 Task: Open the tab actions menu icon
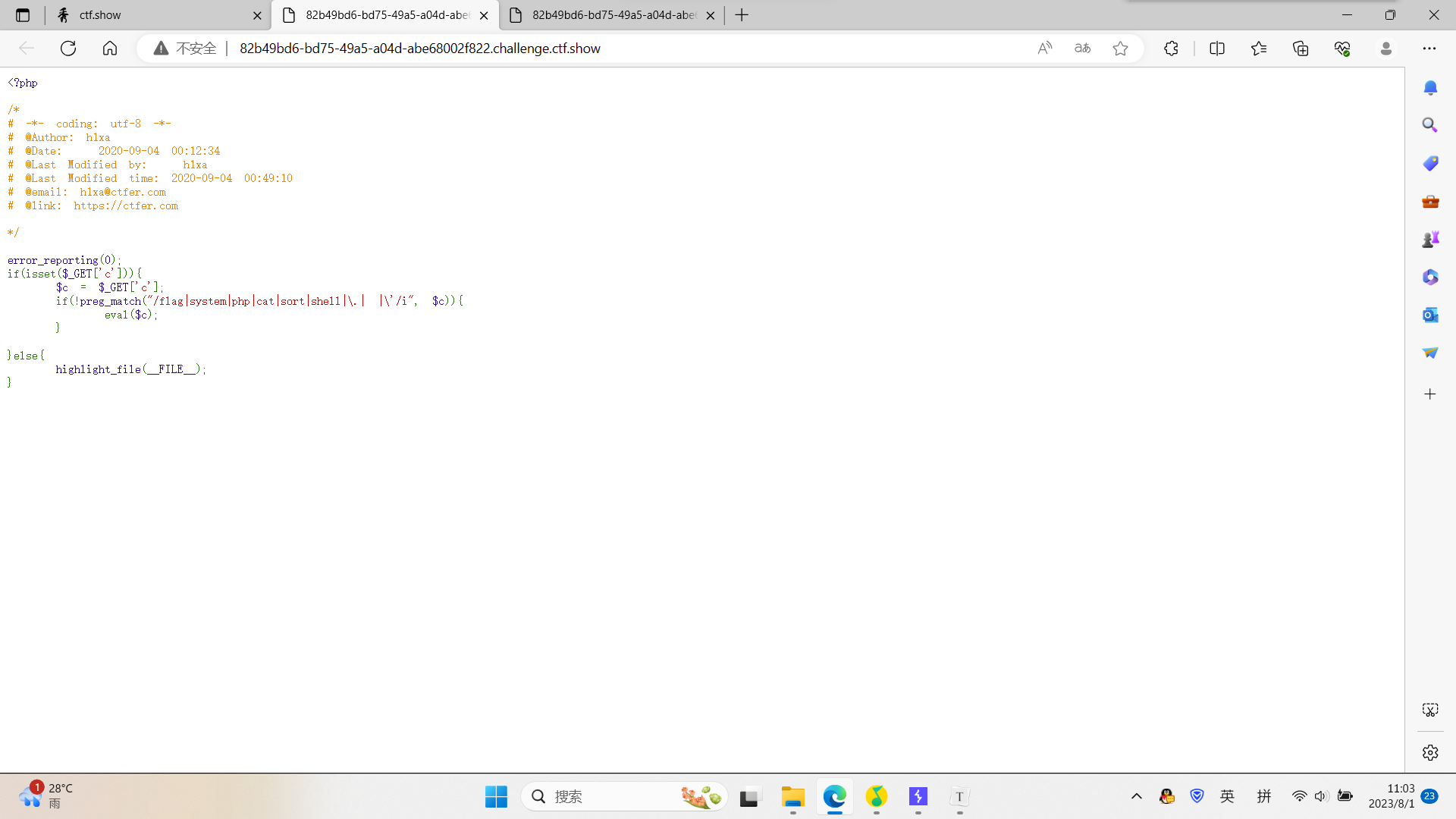[23, 15]
